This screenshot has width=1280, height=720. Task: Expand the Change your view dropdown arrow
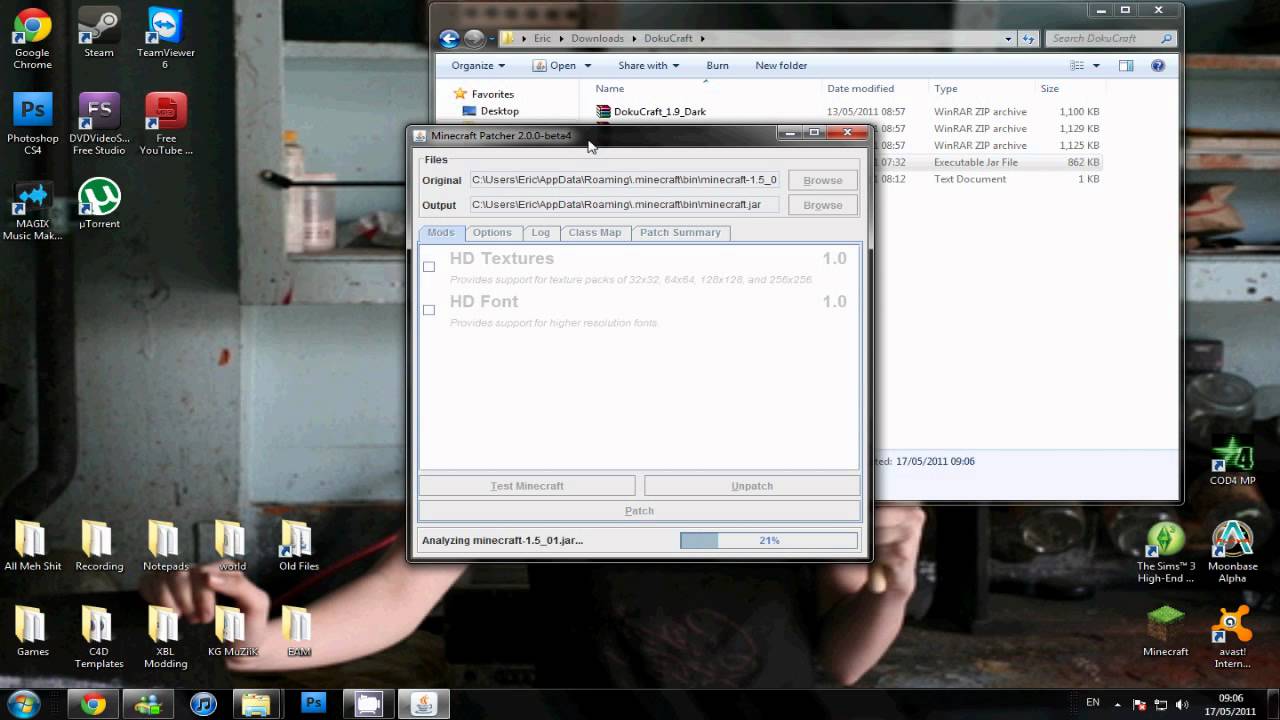1096,66
